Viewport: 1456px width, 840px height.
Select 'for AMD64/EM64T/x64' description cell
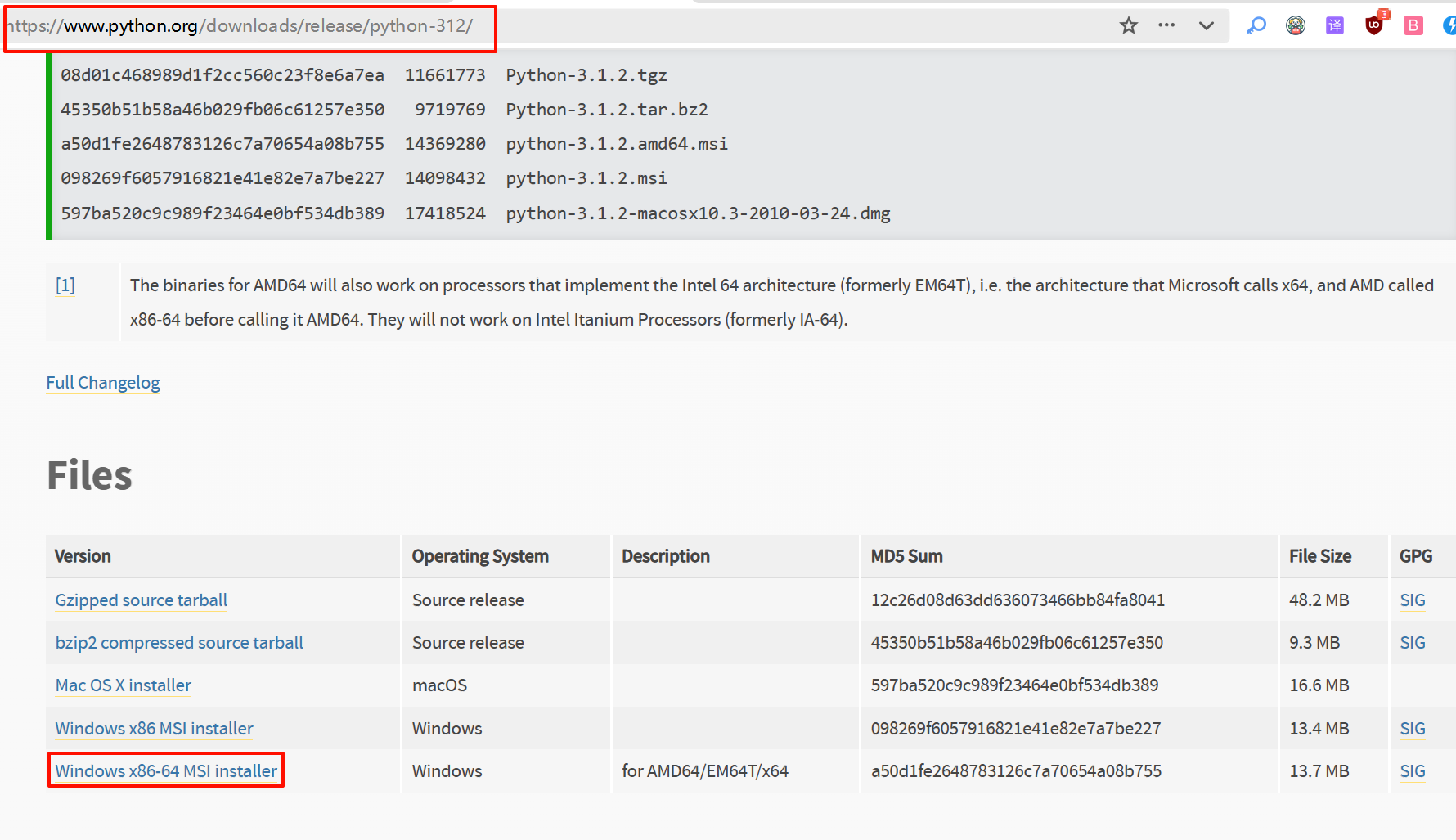[705, 771]
